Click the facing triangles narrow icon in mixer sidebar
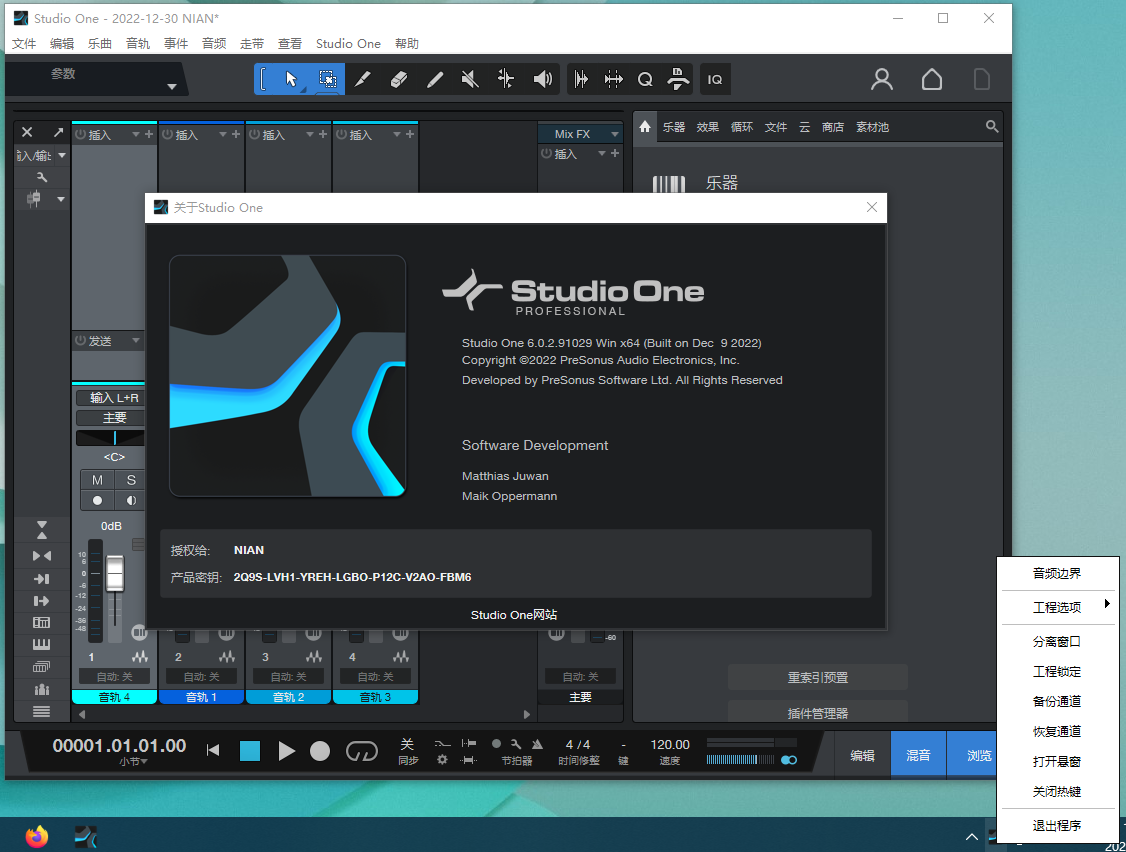Viewport: 1126px width, 852px height. [x=42, y=556]
